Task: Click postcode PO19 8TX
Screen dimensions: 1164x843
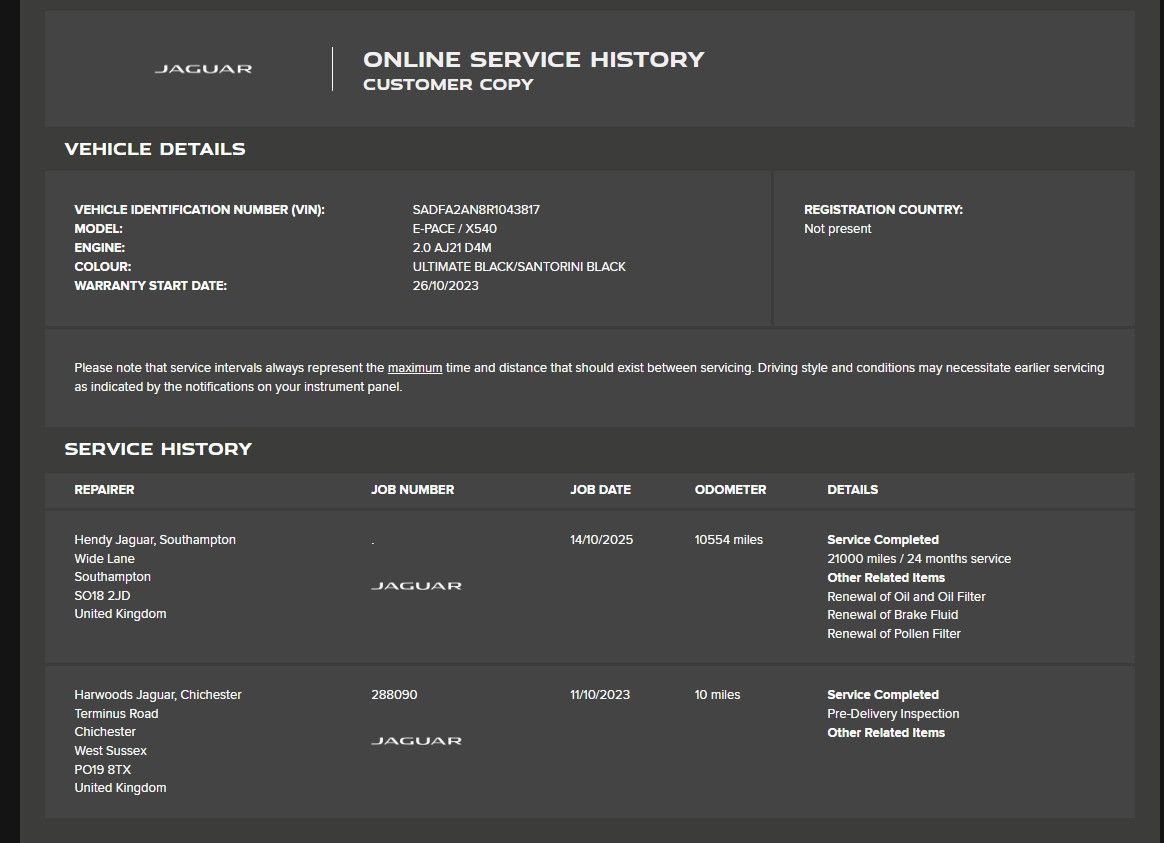Action: click(x=102, y=770)
